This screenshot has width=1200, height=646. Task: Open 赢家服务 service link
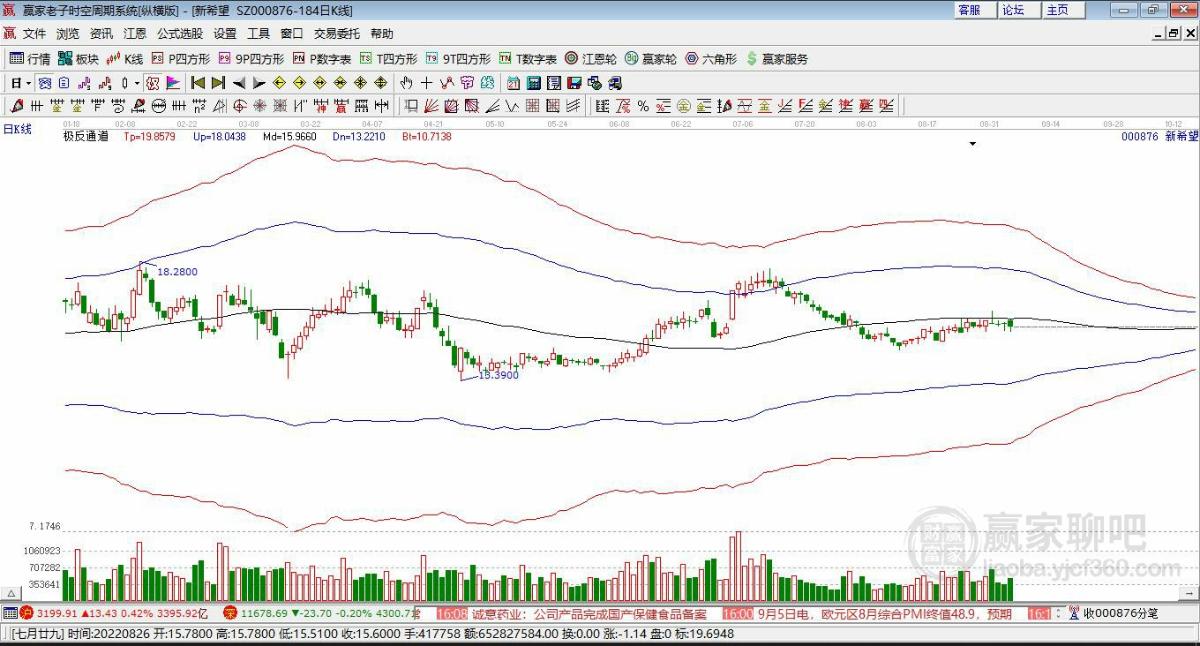(777, 59)
